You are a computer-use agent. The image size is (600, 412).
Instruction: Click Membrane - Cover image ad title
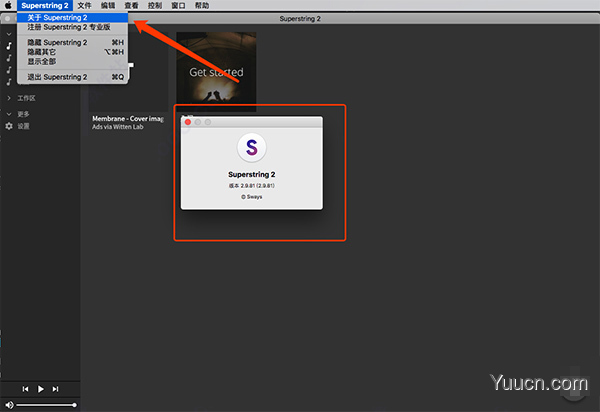(x=128, y=119)
